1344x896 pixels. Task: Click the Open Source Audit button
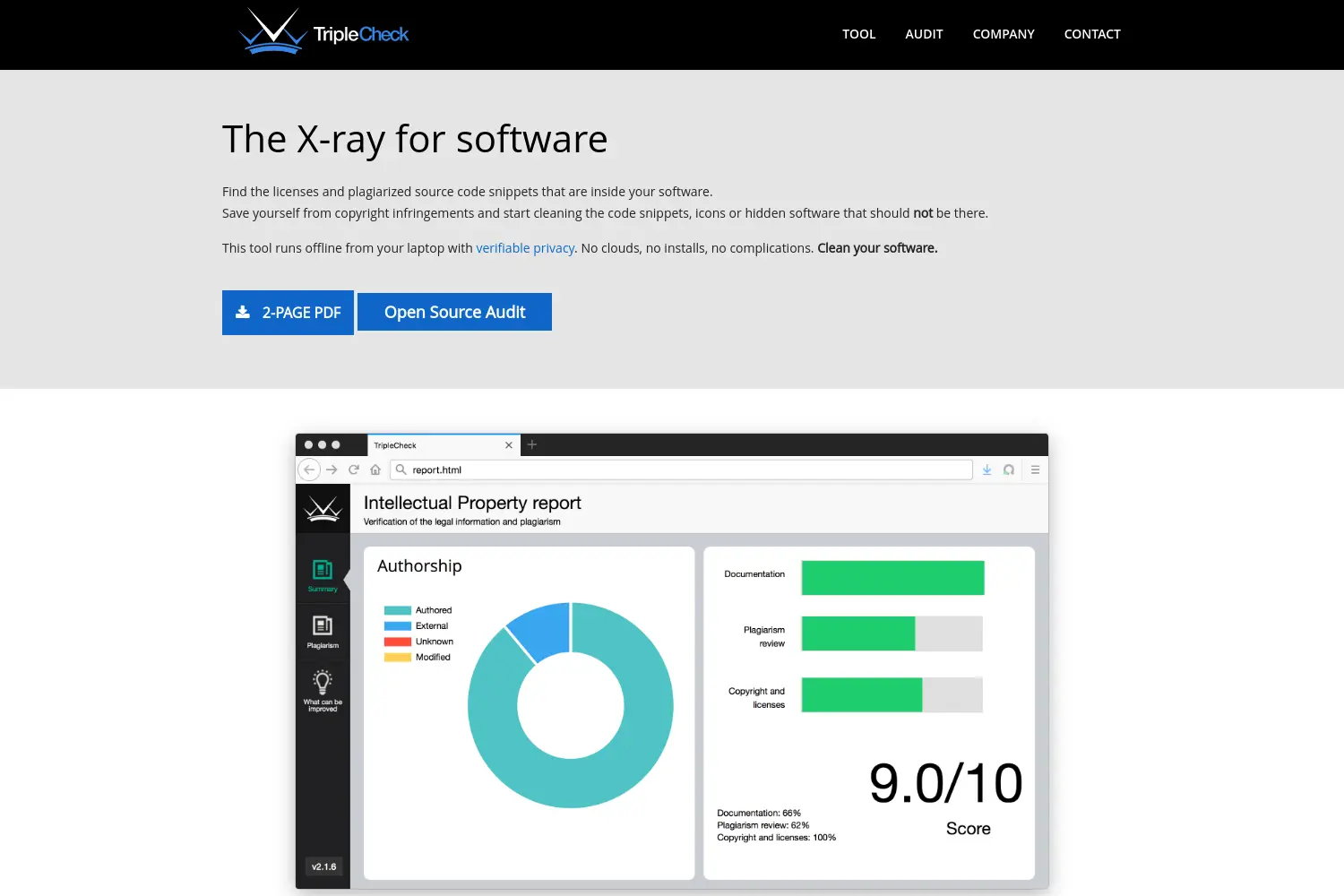(454, 312)
